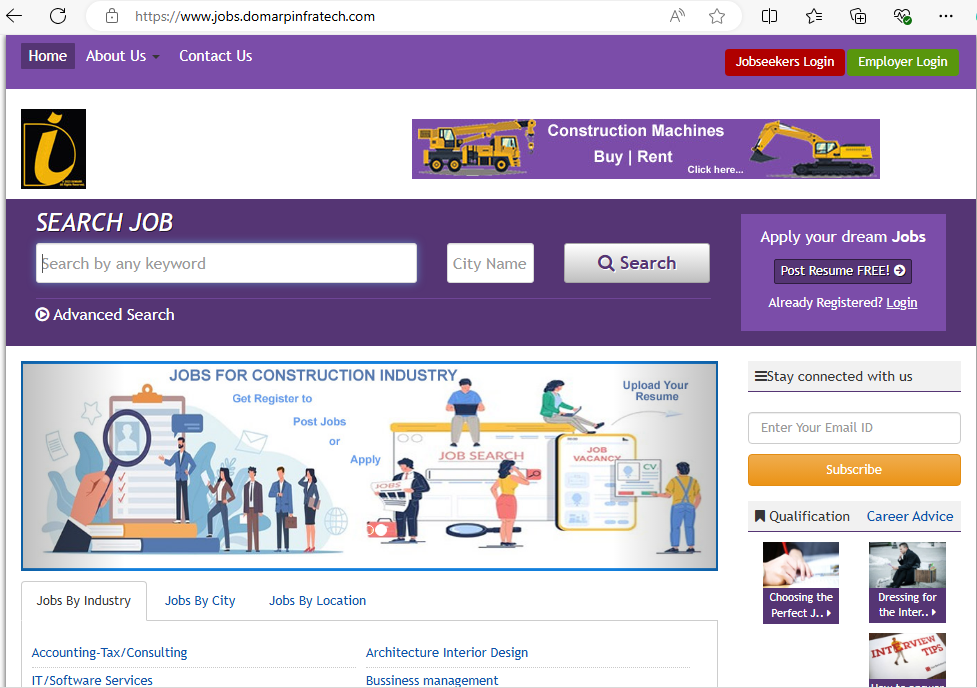Click Post Resume FREE button
The image size is (977, 688).
click(842, 271)
